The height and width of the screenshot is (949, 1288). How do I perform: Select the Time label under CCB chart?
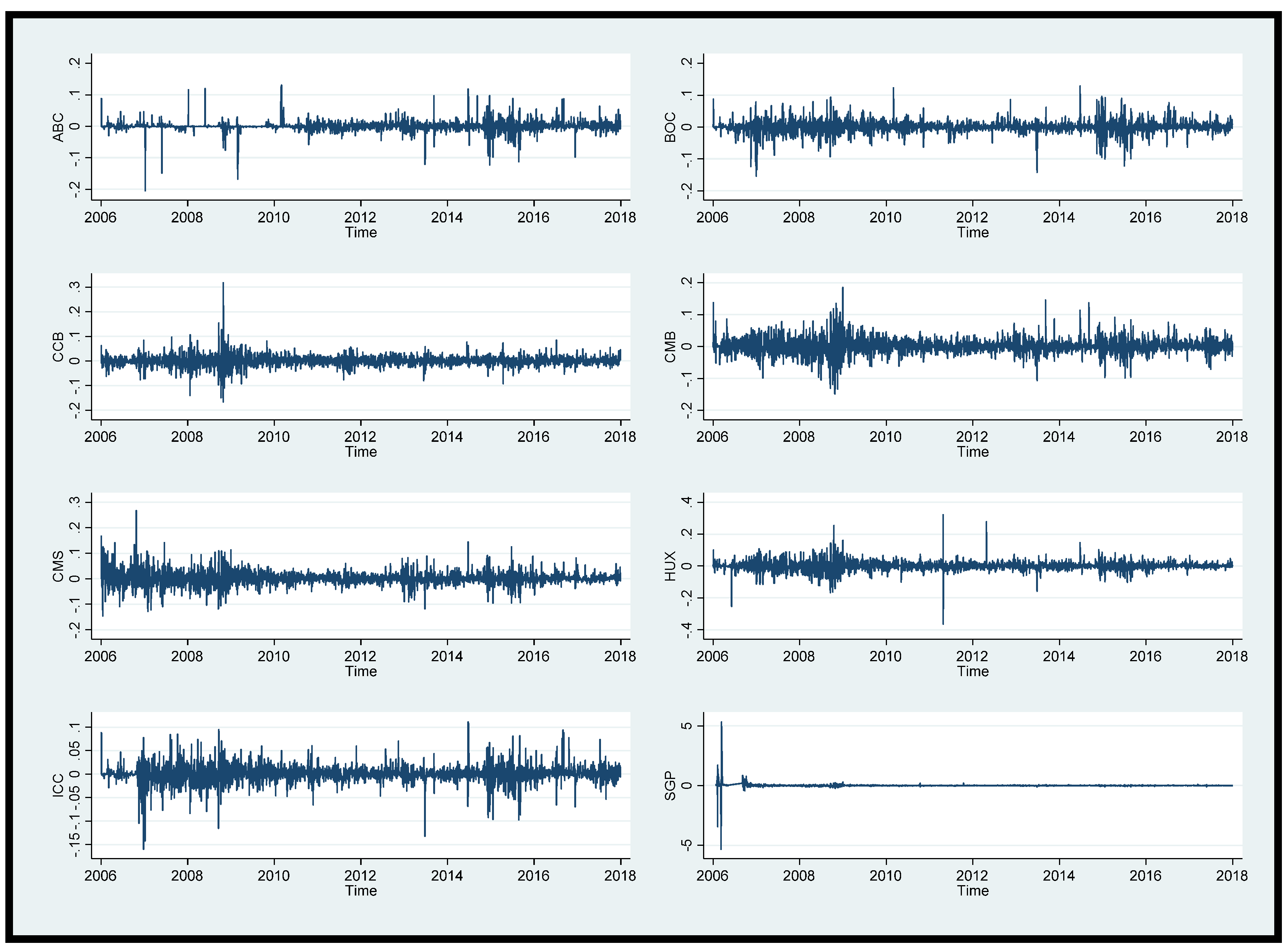coord(361,452)
